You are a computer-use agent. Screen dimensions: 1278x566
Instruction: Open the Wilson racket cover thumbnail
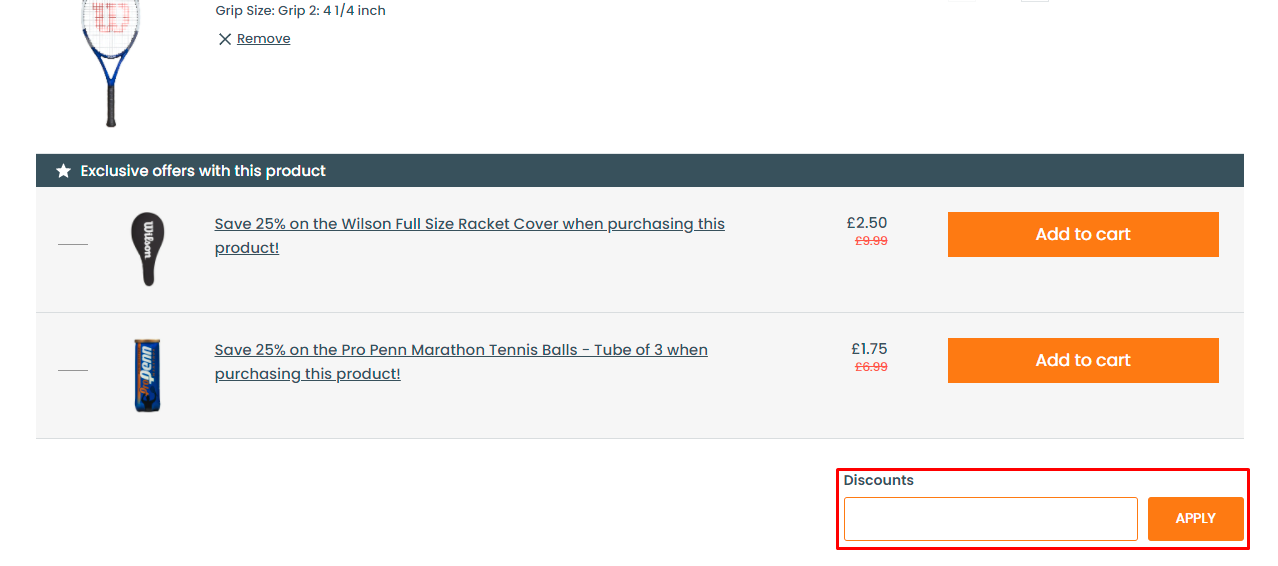148,249
